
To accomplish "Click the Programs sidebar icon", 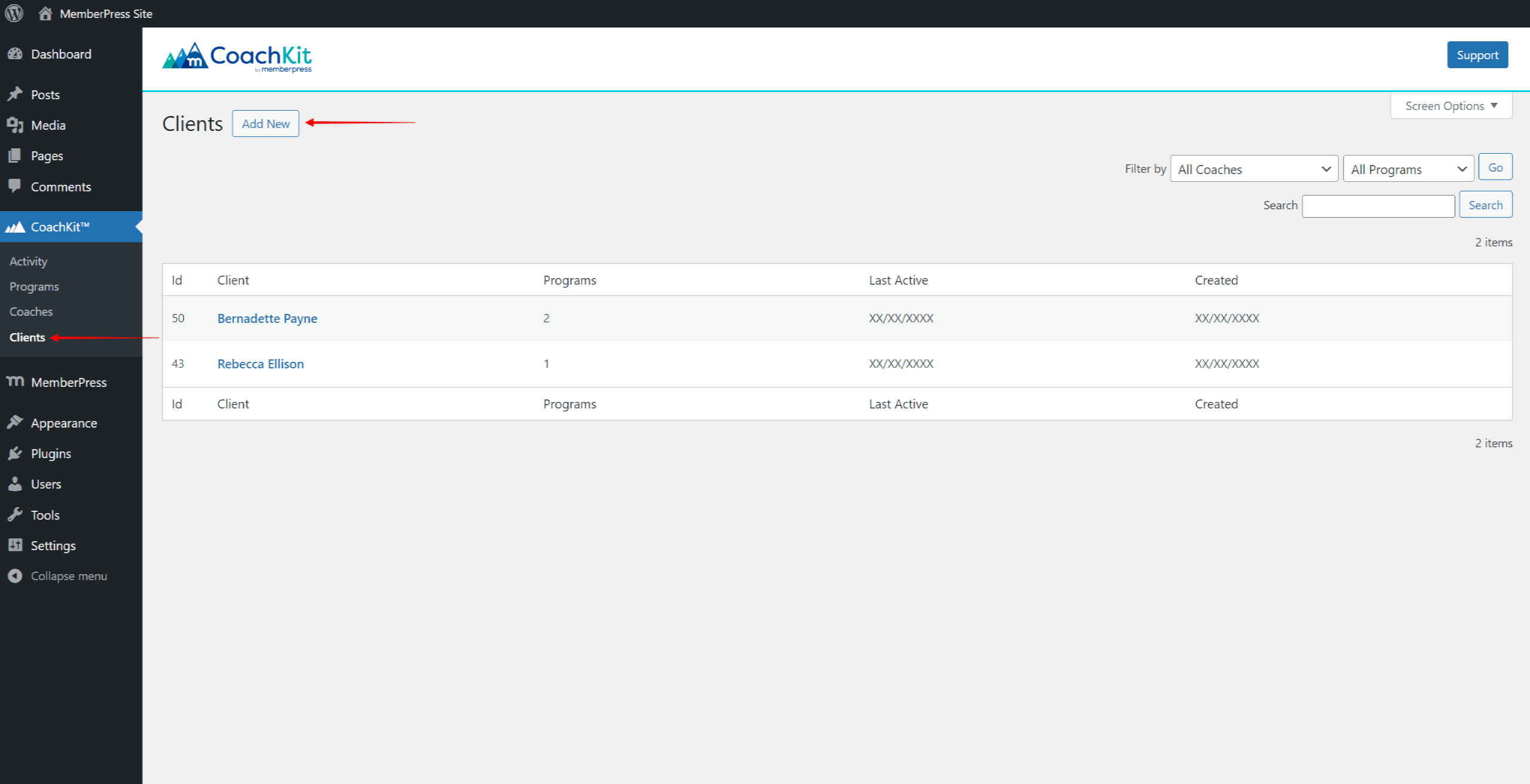I will pos(34,286).
